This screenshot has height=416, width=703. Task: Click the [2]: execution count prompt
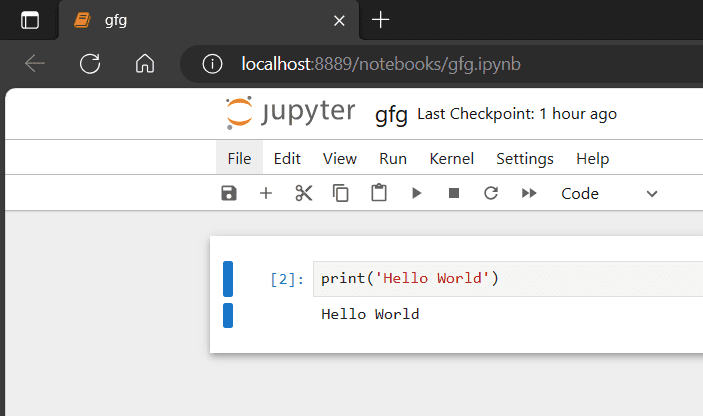point(287,279)
